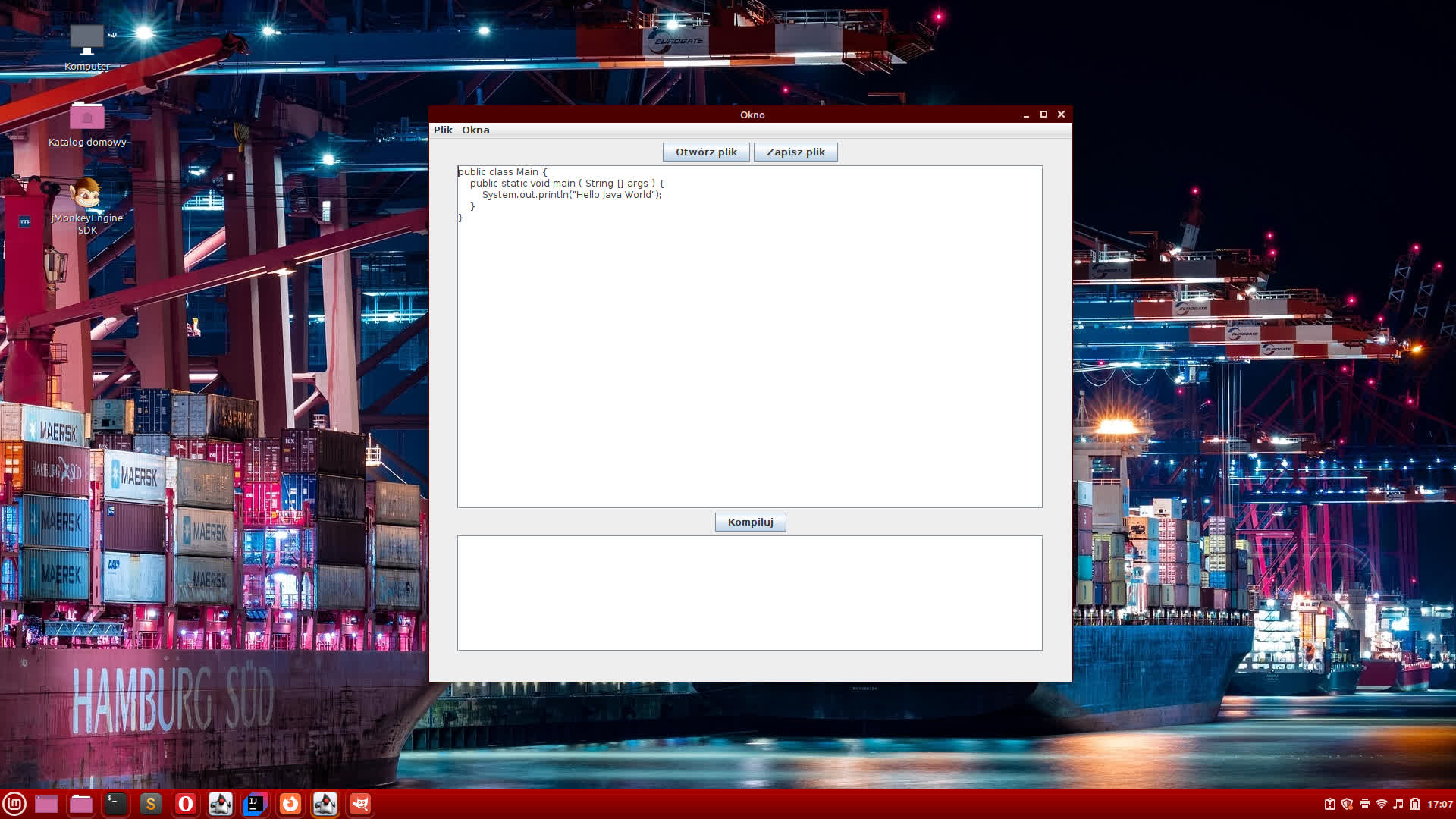The height and width of the screenshot is (819, 1456).
Task: Open GIMP from the taskbar
Action: point(360,804)
